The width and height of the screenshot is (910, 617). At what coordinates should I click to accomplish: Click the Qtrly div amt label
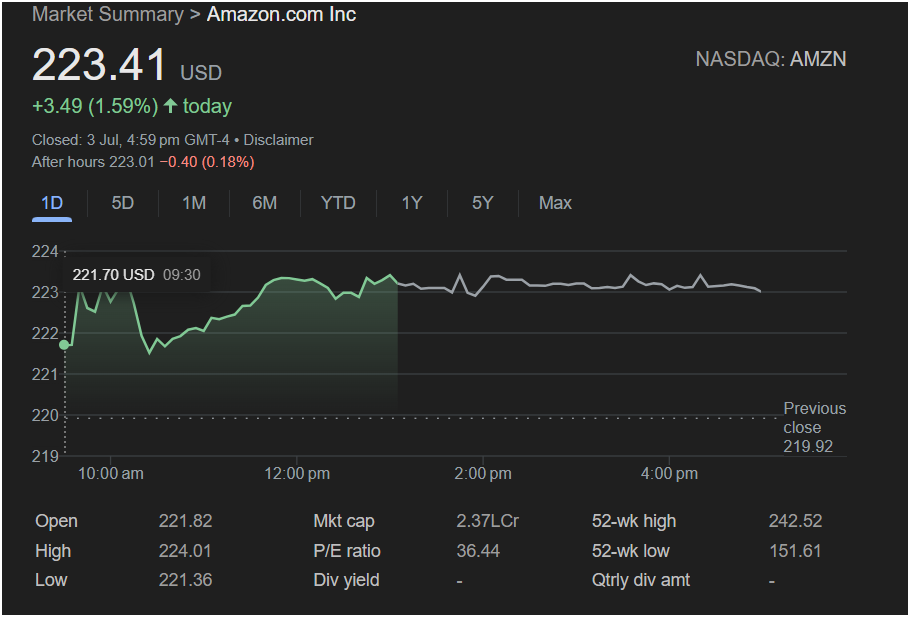pos(641,580)
